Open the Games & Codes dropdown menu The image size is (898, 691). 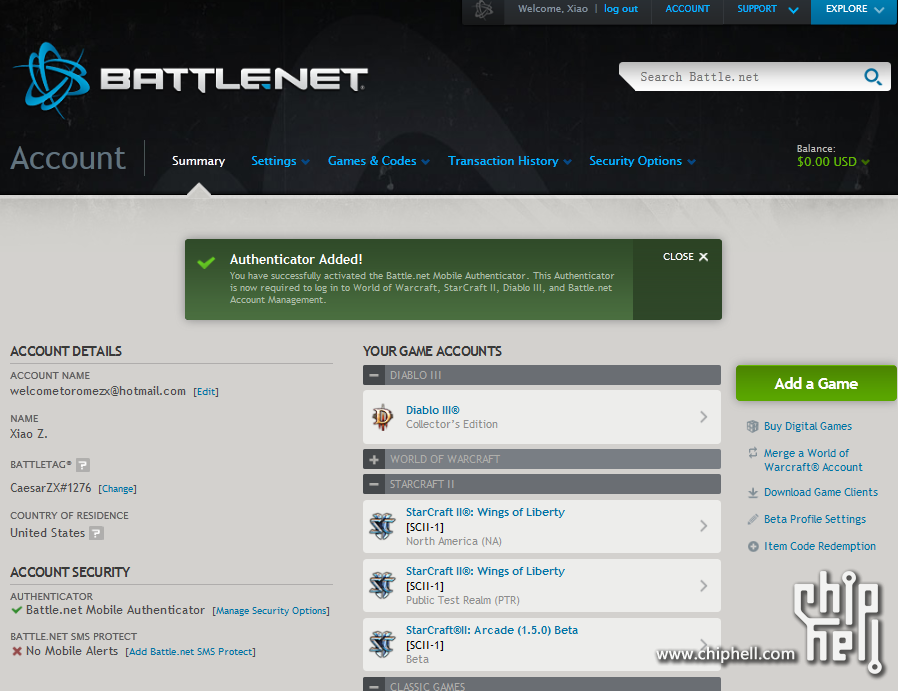tap(379, 161)
